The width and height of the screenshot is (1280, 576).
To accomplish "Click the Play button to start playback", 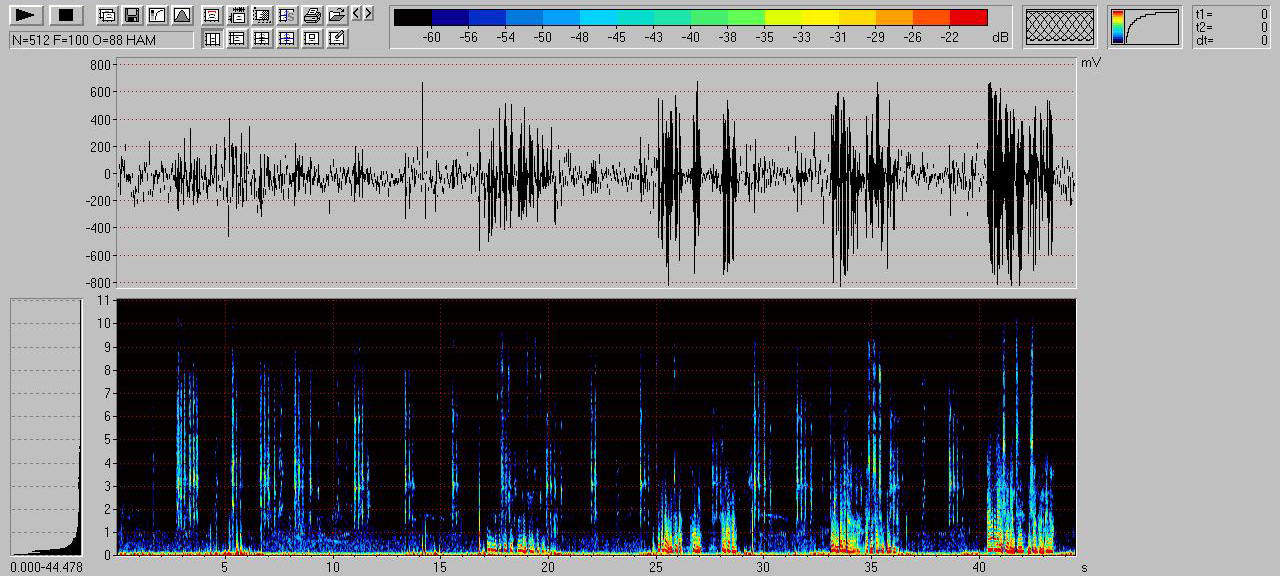I will coord(26,15).
